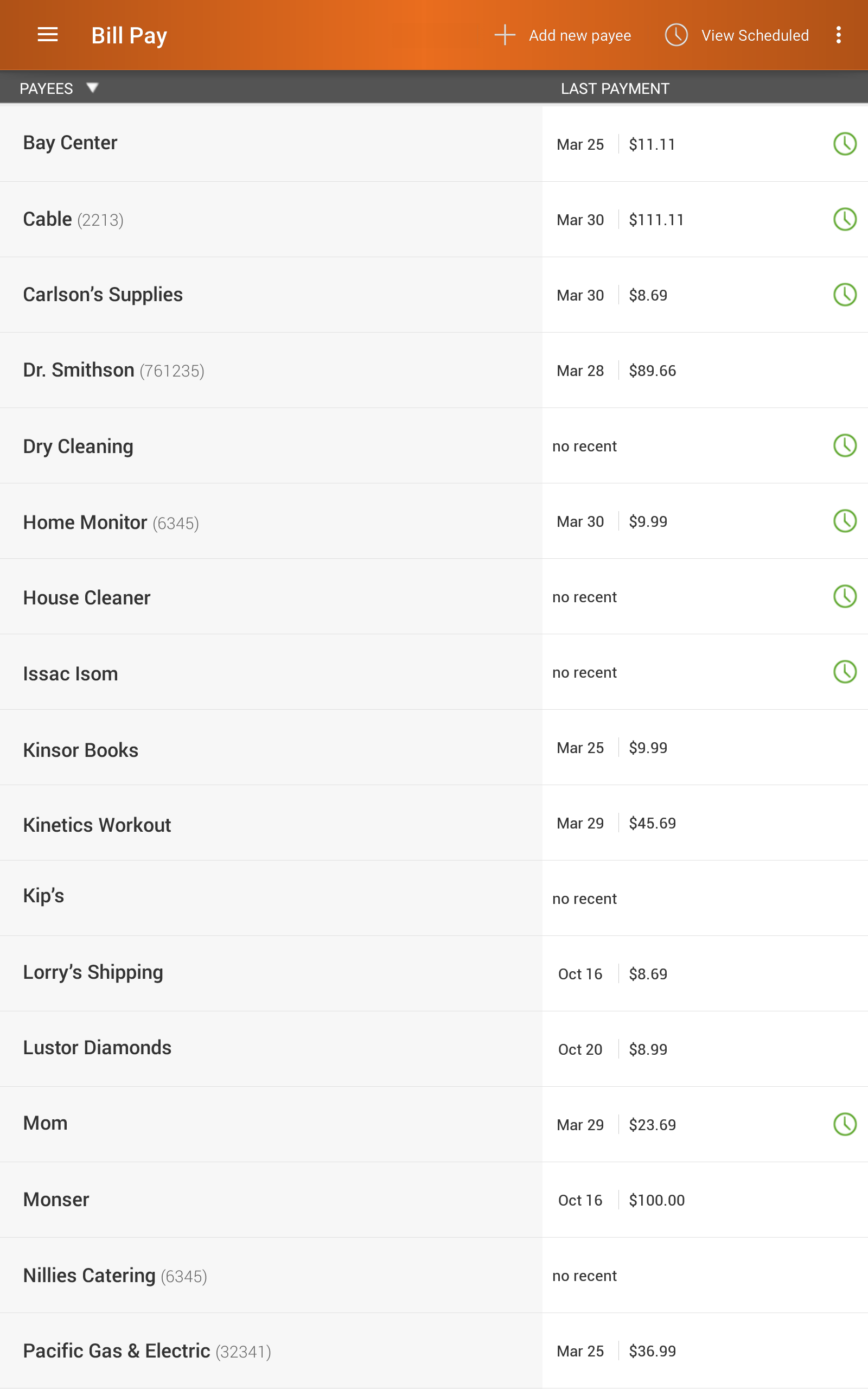This screenshot has height=1389, width=868.
Task: Click LAST PAYMENT column header
Action: pyautogui.click(x=615, y=88)
